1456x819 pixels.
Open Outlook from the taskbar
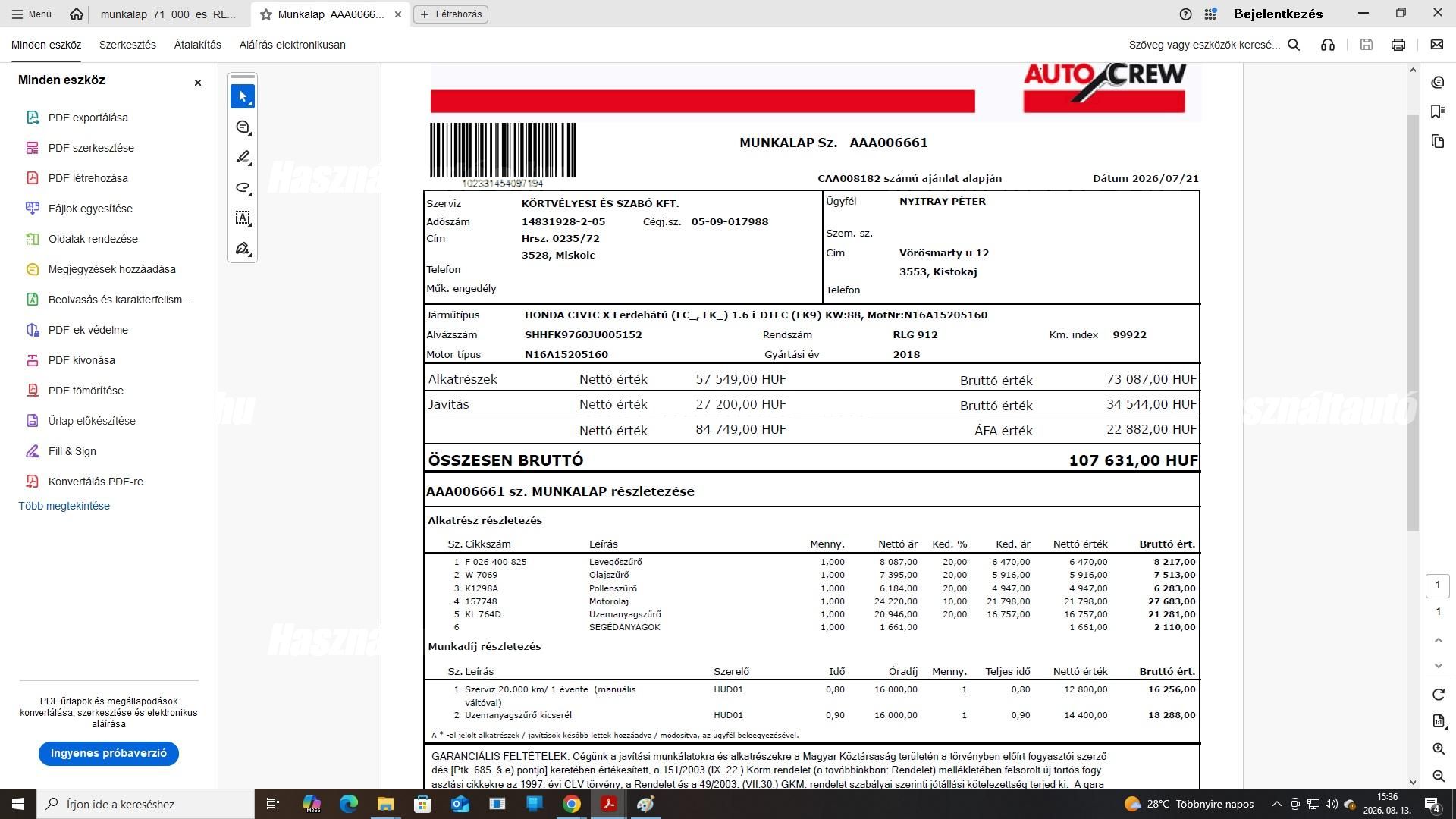pyautogui.click(x=460, y=804)
